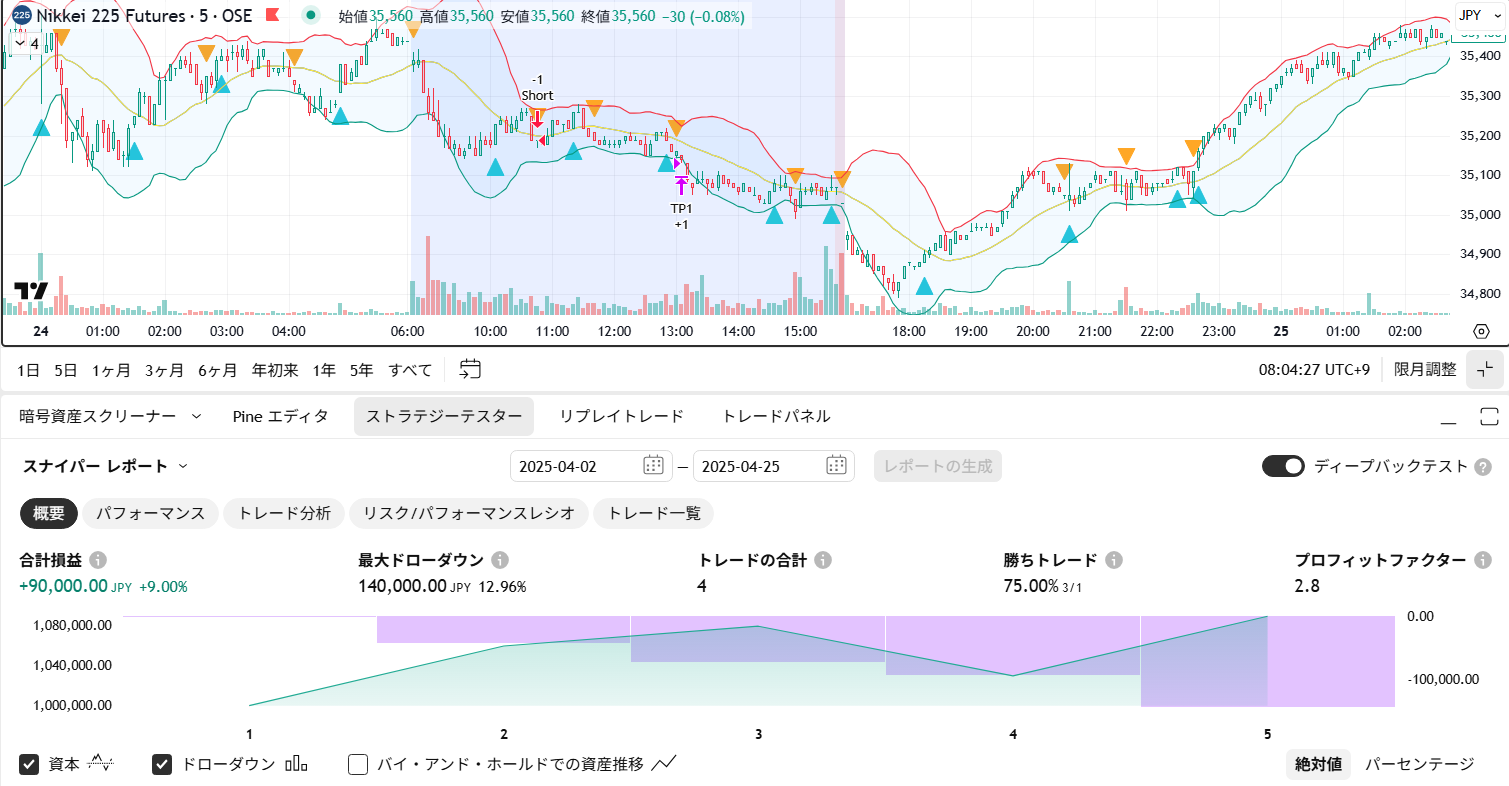Viewport: 1509px width, 786px height.
Task: Click the レポートの生成 button
Action: 938,466
